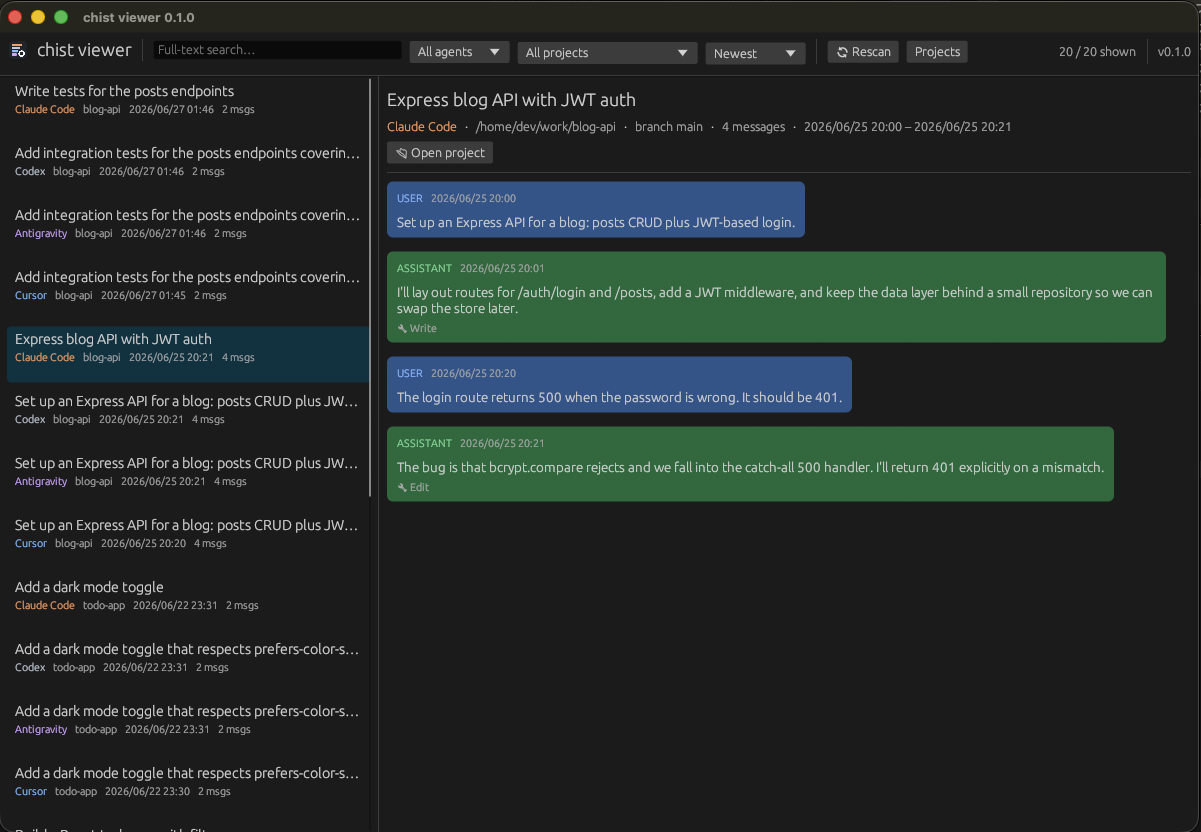1201x832 pixels.
Task: Click the Open project button
Action: [440, 153]
